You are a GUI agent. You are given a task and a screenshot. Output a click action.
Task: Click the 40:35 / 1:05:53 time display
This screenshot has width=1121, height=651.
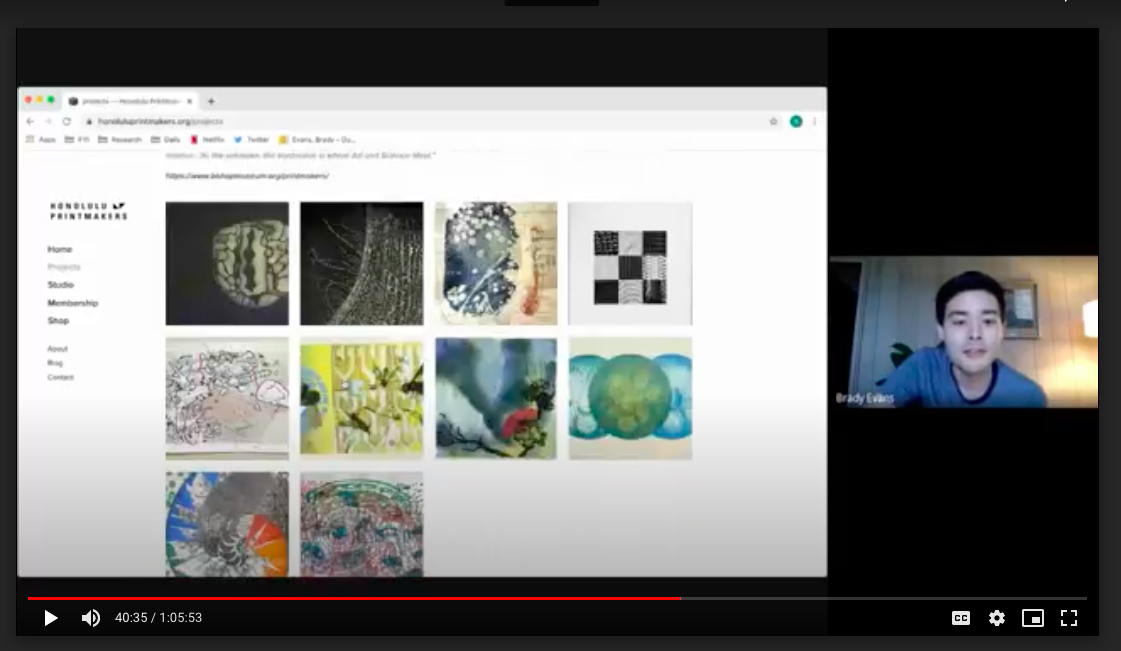point(159,617)
